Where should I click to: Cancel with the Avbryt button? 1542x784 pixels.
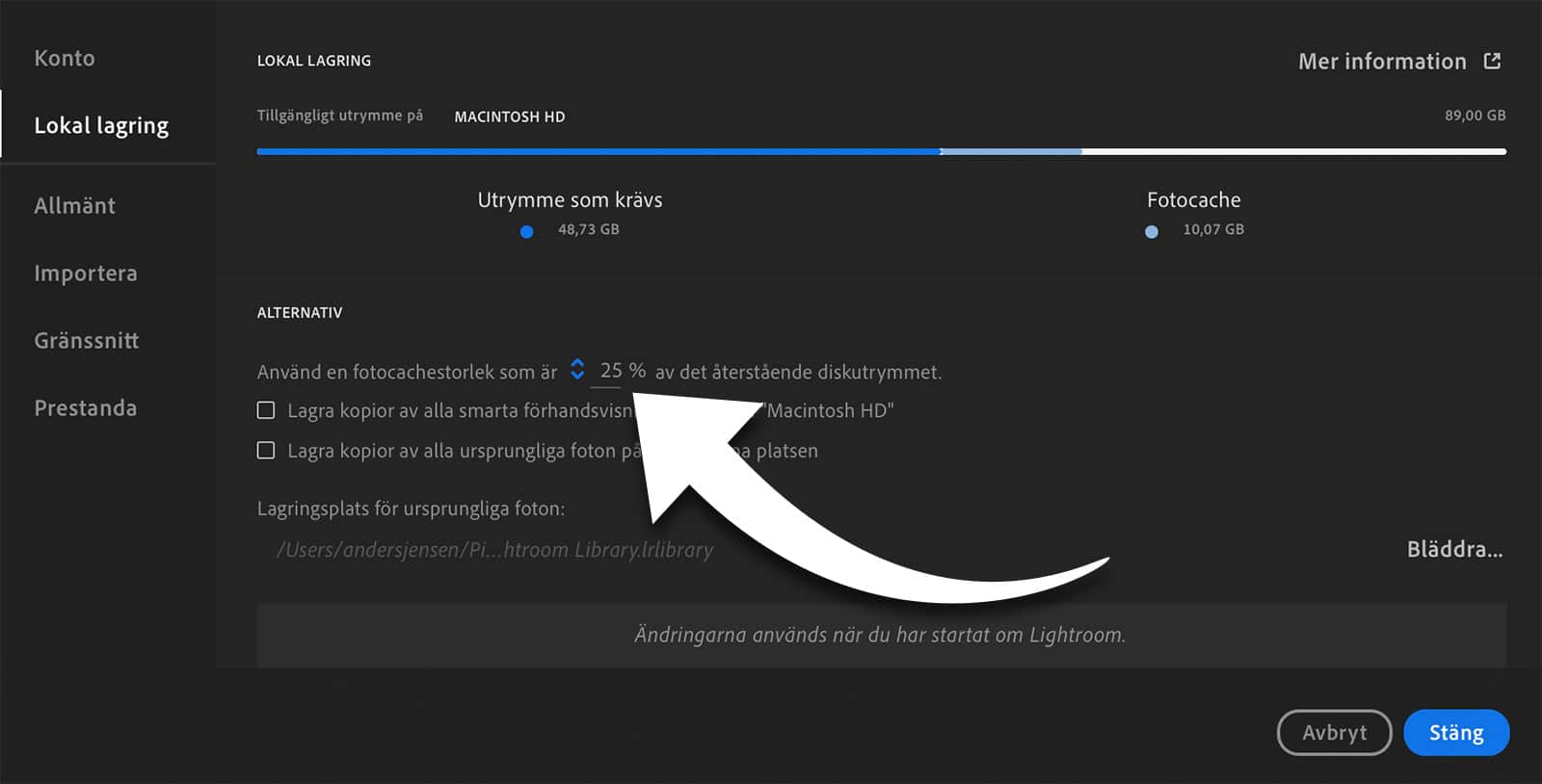click(1334, 732)
